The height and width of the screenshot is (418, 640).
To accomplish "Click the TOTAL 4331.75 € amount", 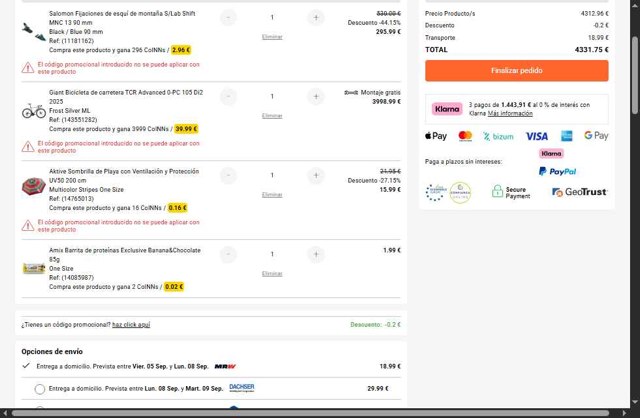I will [591, 50].
